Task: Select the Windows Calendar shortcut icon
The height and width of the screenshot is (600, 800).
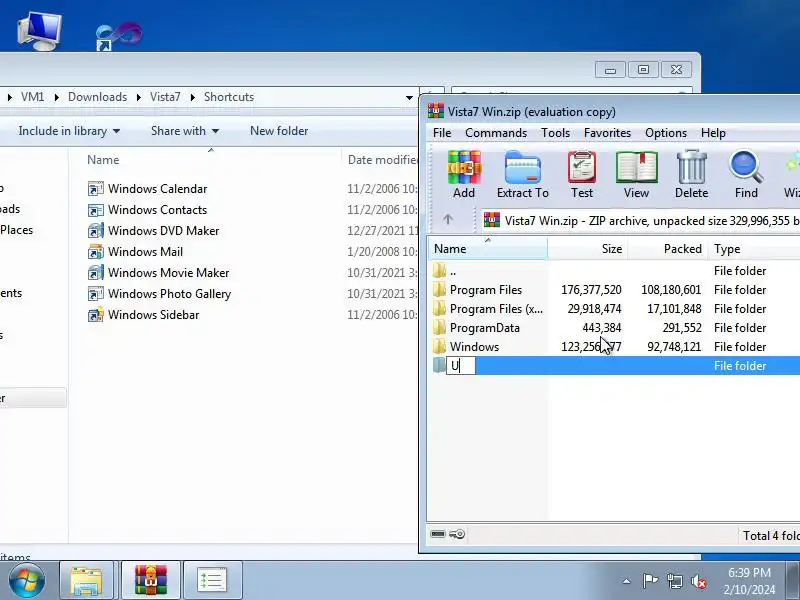Action: (95, 189)
